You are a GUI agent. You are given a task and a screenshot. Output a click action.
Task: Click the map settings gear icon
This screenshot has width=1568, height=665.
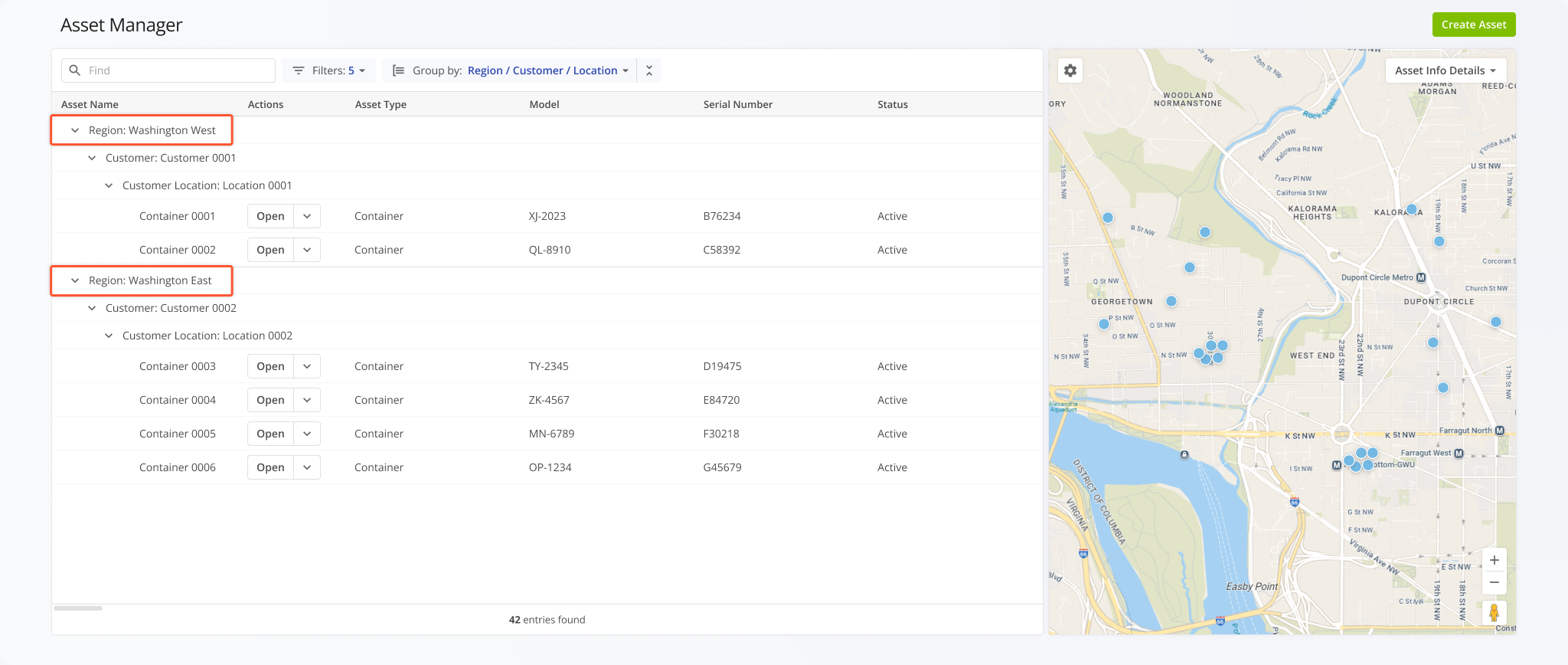[x=1070, y=70]
